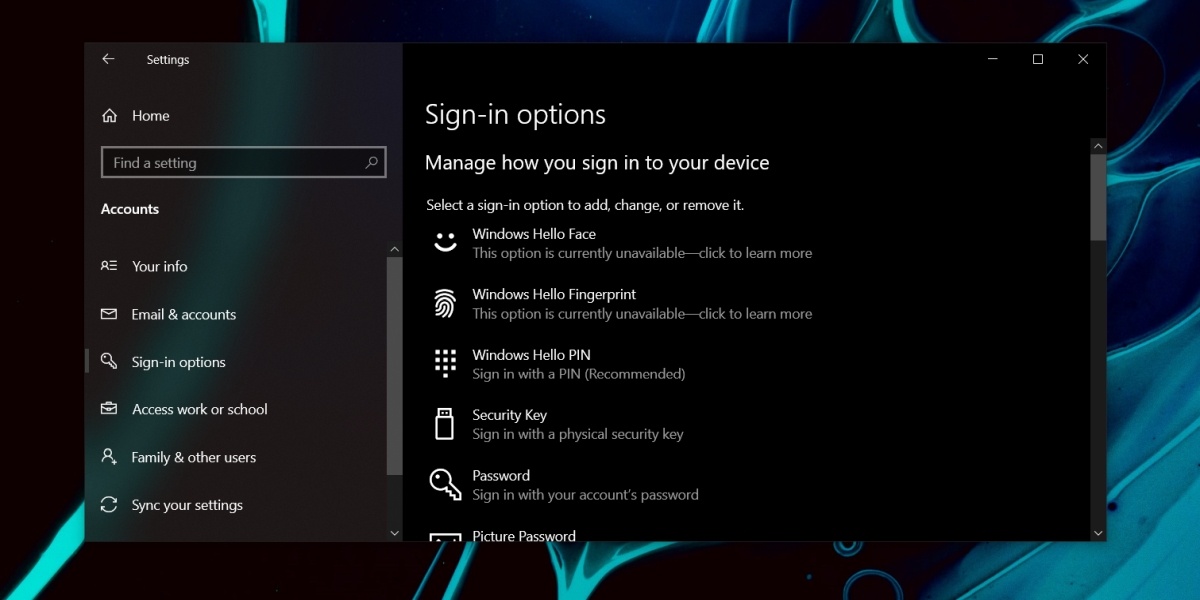Screen dimensions: 1200x600
Task: Click the Windows Hello Fingerprint icon
Action: (445, 303)
